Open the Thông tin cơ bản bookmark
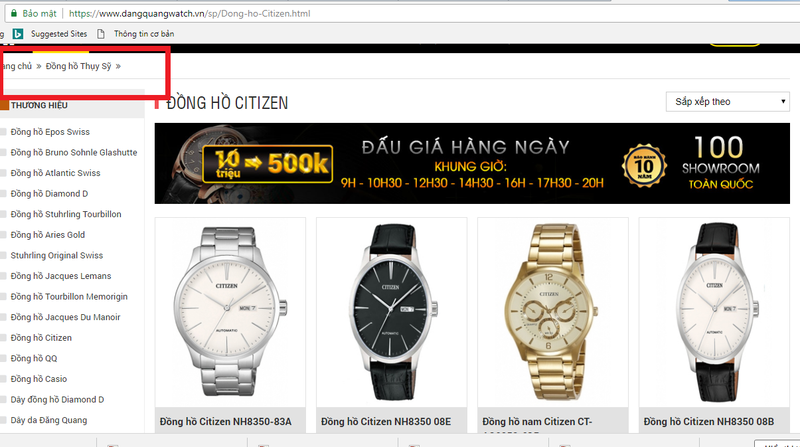Image resolution: width=800 pixels, height=447 pixels. click(144, 34)
